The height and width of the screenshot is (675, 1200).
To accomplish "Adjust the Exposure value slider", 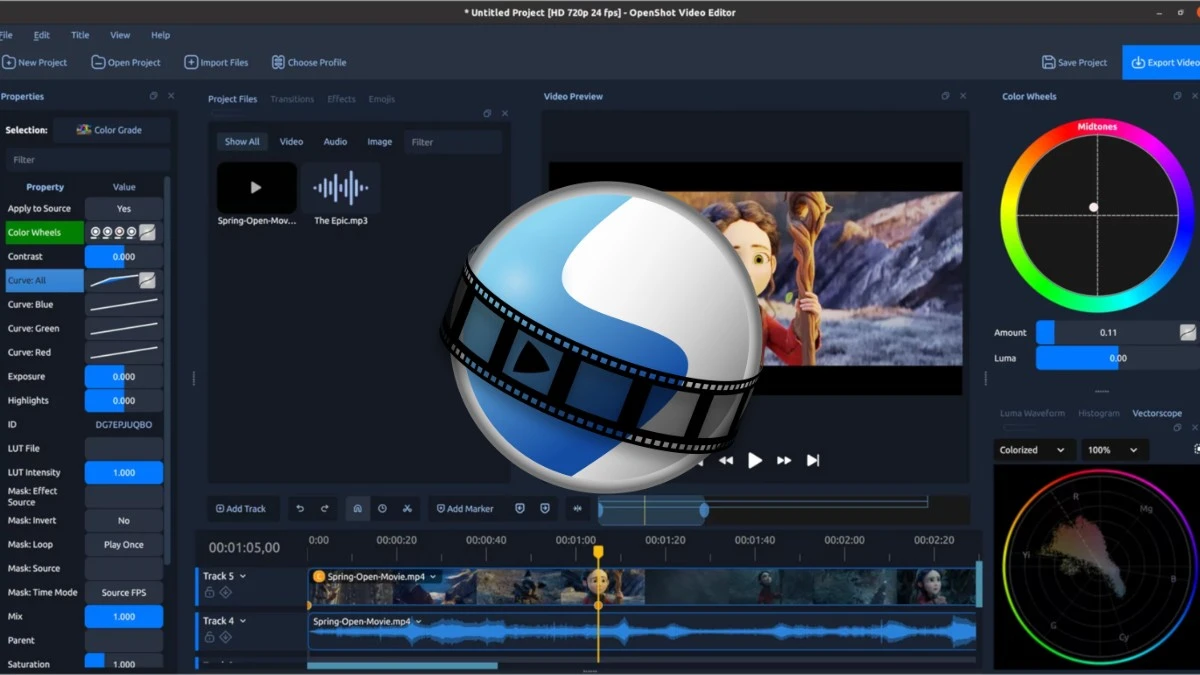I will click(x=124, y=377).
